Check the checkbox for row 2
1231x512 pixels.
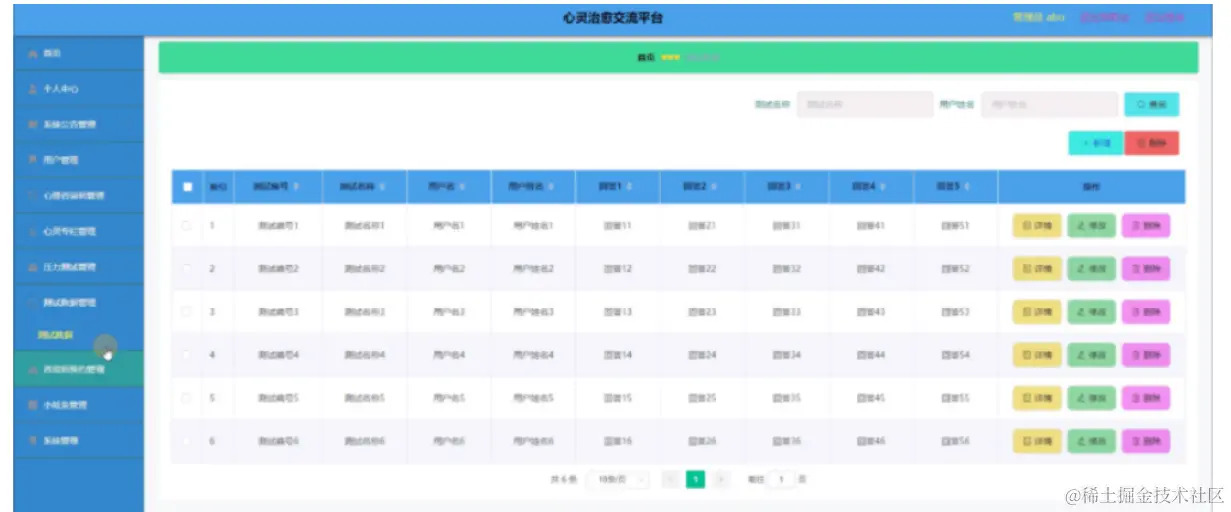(x=187, y=269)
